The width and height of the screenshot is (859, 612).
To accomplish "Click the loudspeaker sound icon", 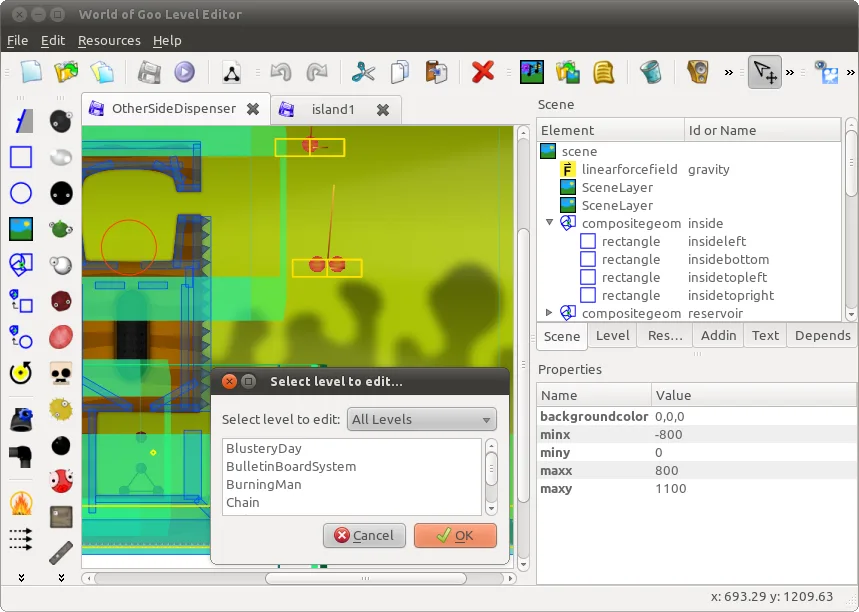I will tap(698, 72).
